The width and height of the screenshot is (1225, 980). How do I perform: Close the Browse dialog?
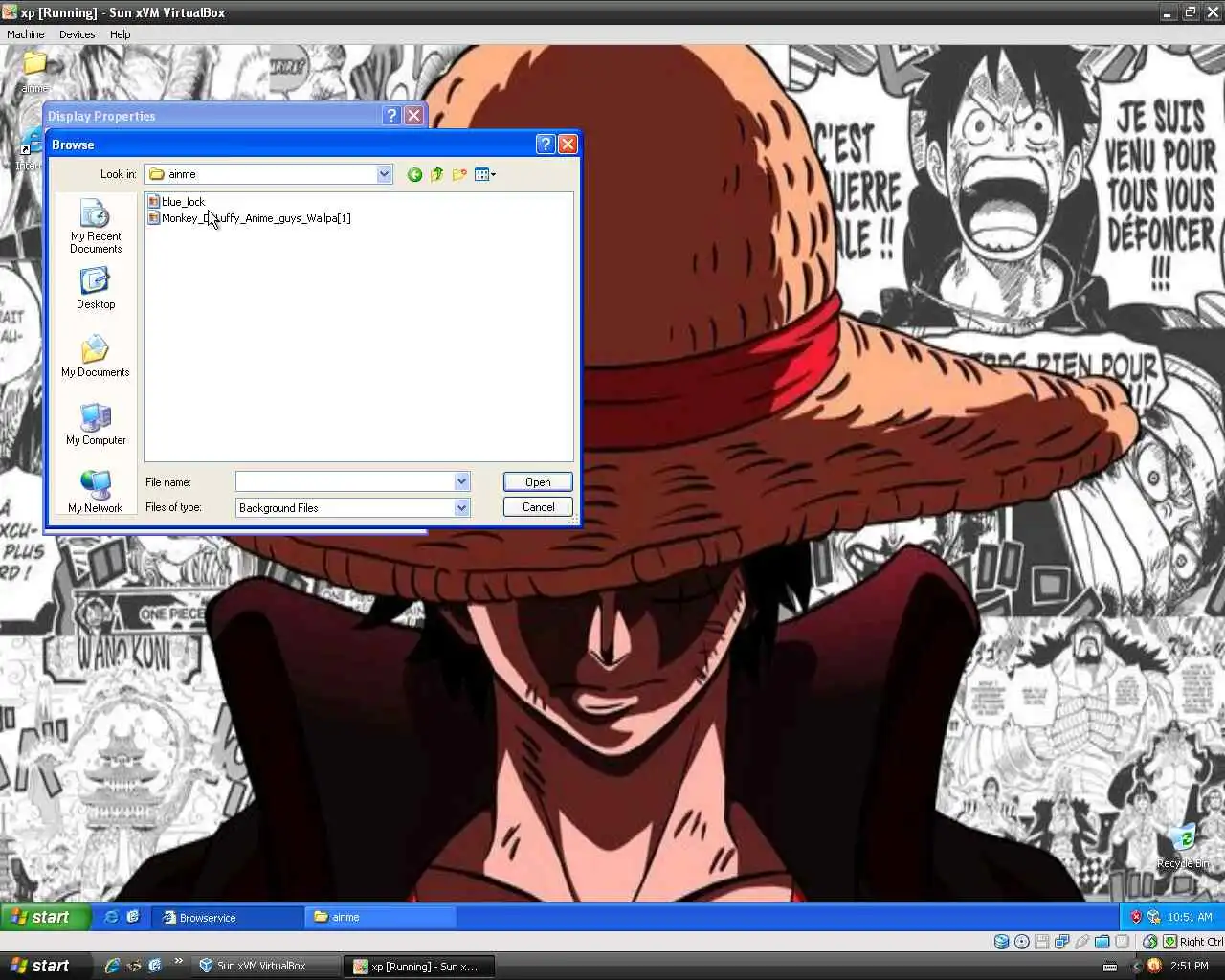point(568,144)
